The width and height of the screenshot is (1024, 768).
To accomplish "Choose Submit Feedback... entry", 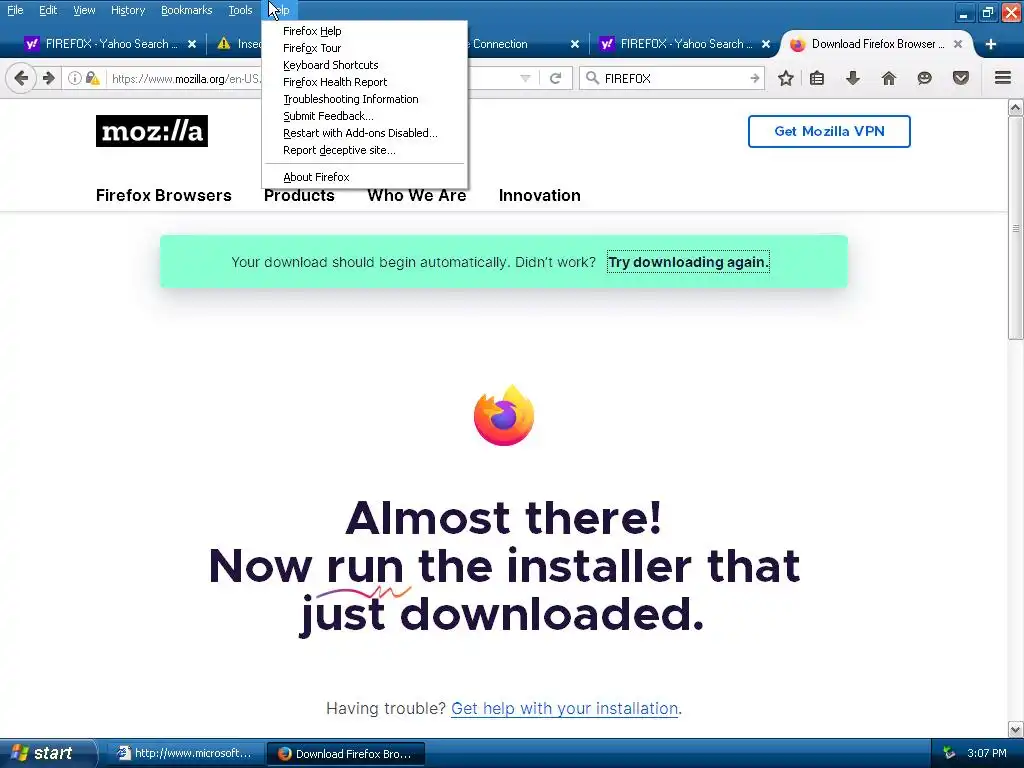I will coord(364,116).
